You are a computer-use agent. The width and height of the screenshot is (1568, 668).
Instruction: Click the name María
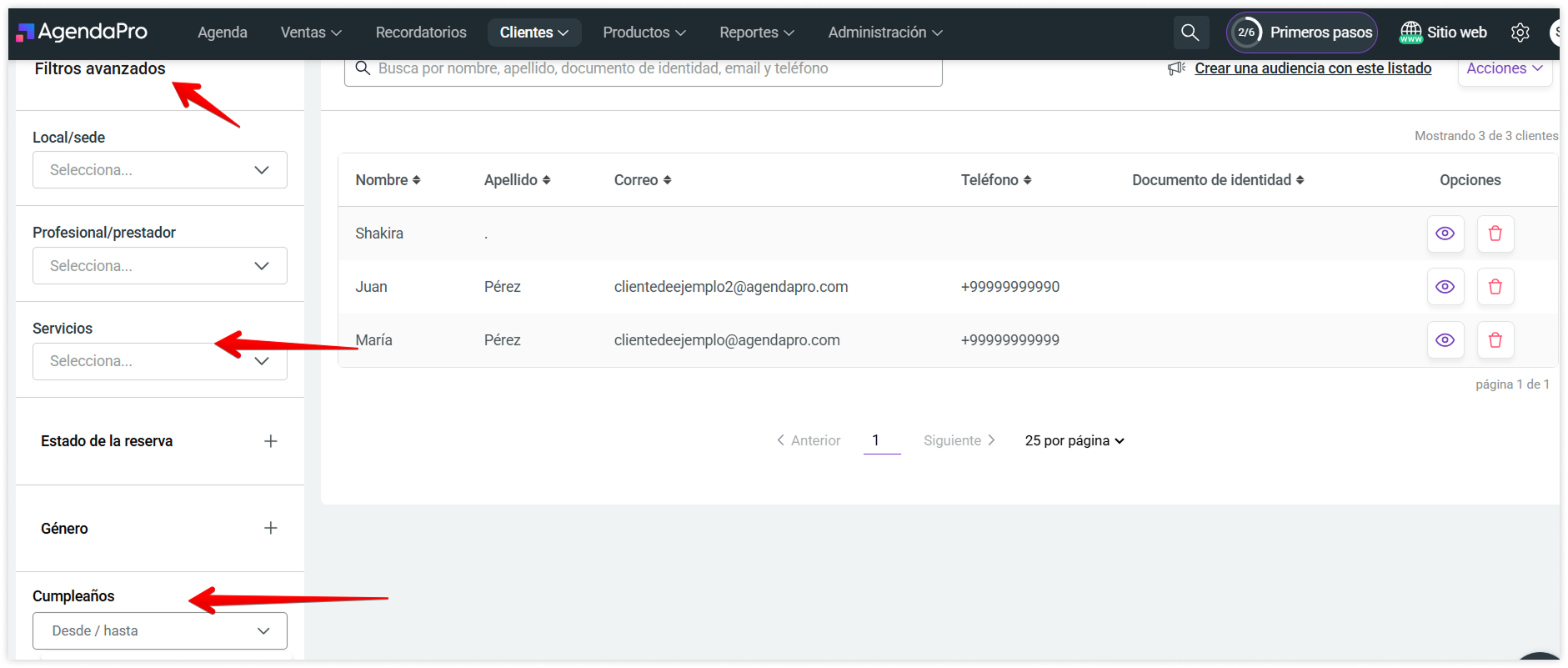click(x=373, y=340)
